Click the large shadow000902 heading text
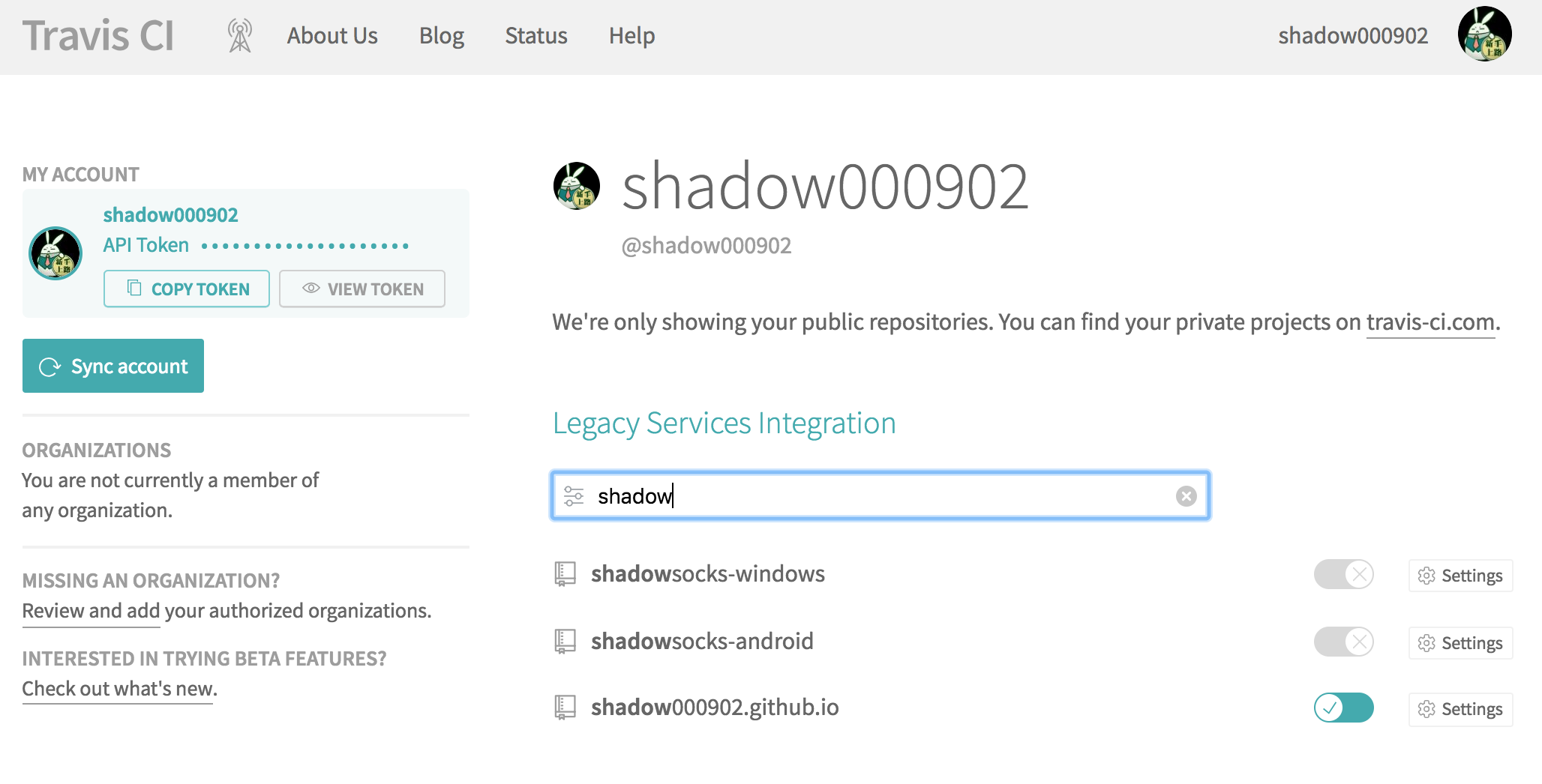1542x784 pixels. (825, 187)
